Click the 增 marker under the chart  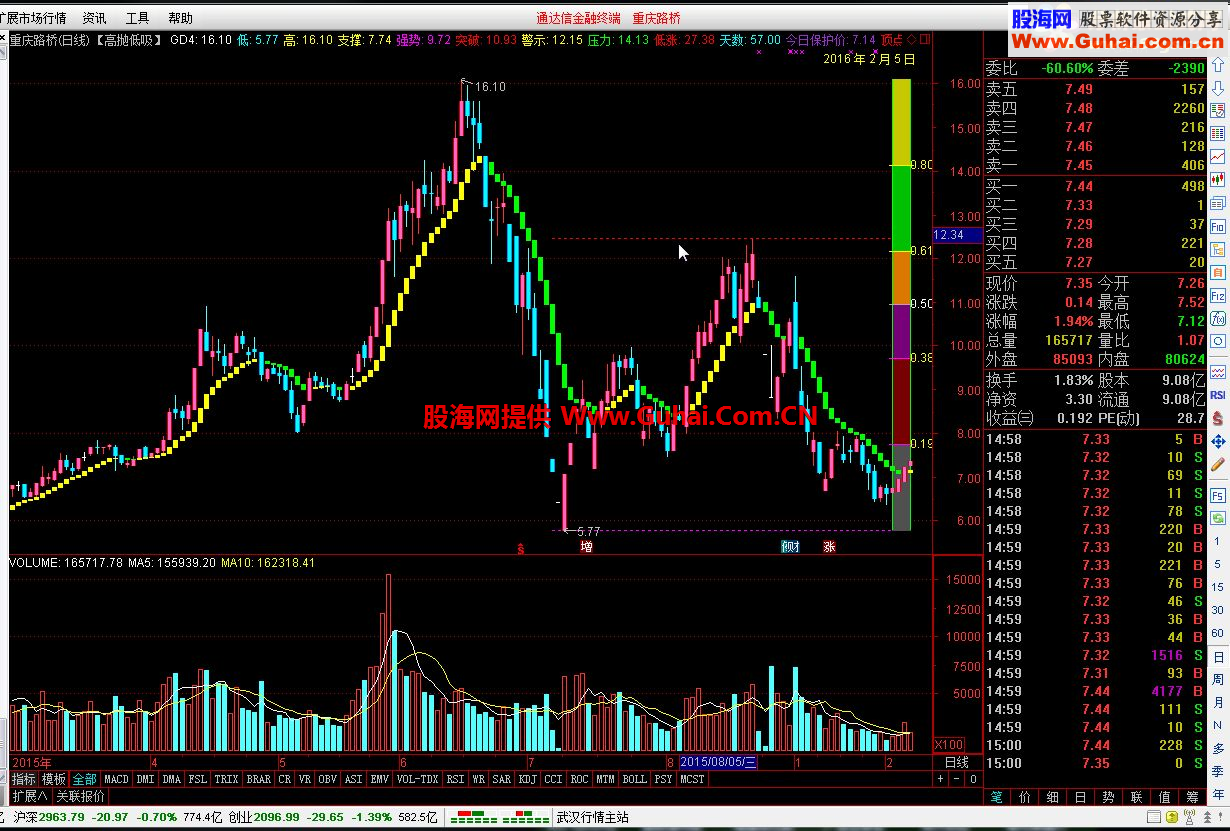[x=586, y=547]
